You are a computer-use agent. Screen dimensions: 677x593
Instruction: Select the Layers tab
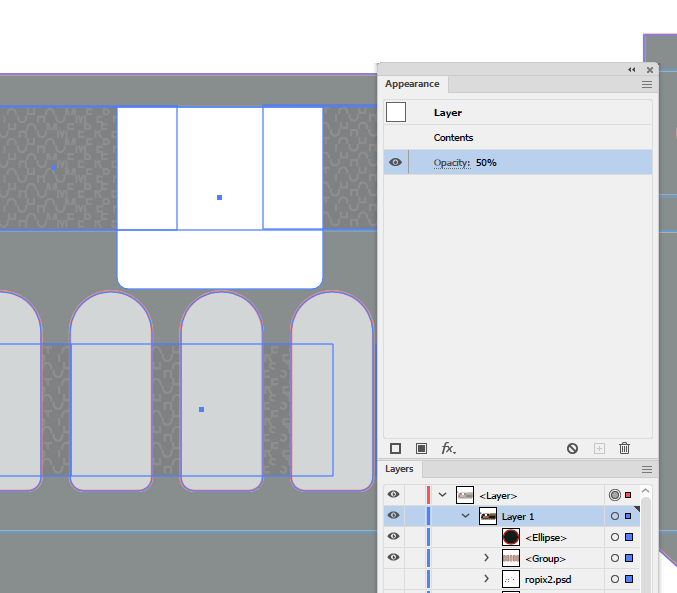(x=399, y=469)
